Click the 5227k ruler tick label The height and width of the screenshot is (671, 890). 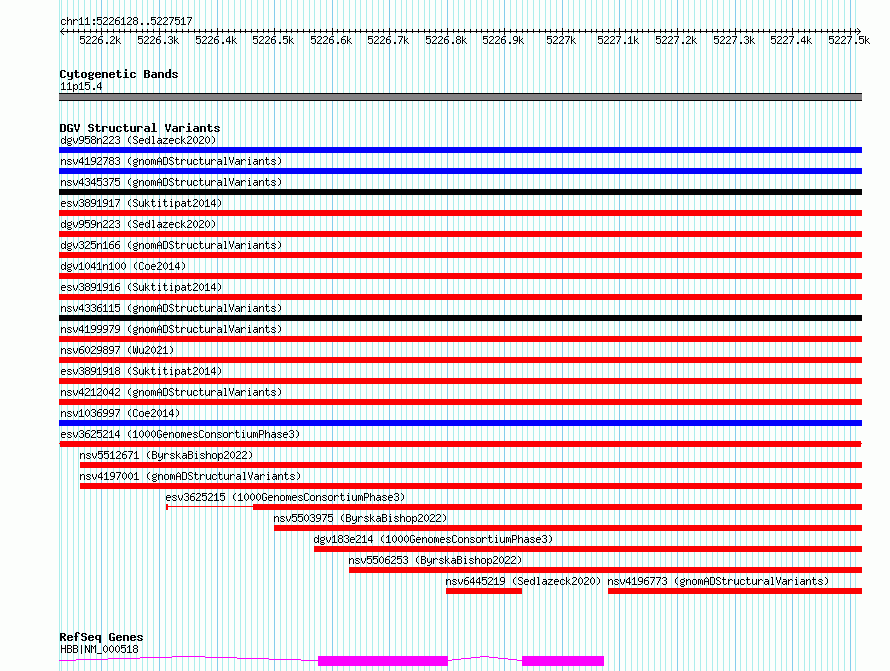[561, 40]
